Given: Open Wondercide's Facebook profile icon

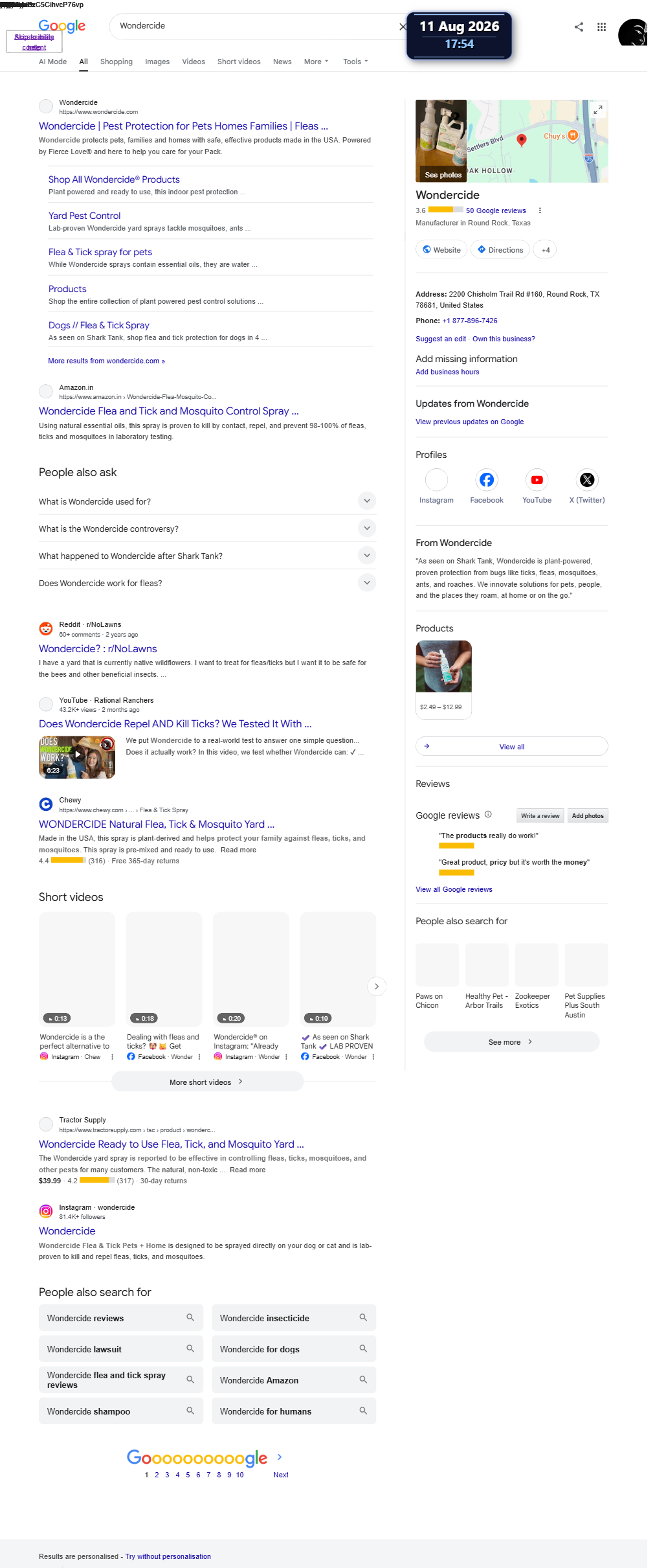Looking at the screenshot, I should pos(487,480).
